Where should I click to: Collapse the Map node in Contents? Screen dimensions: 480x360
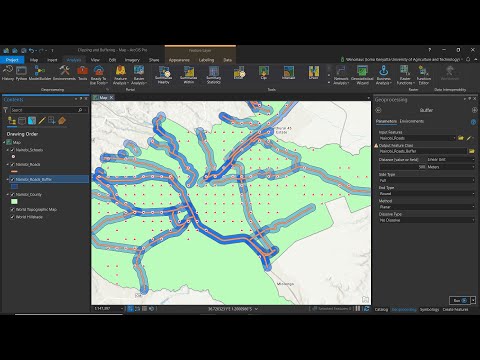[4, 142]
